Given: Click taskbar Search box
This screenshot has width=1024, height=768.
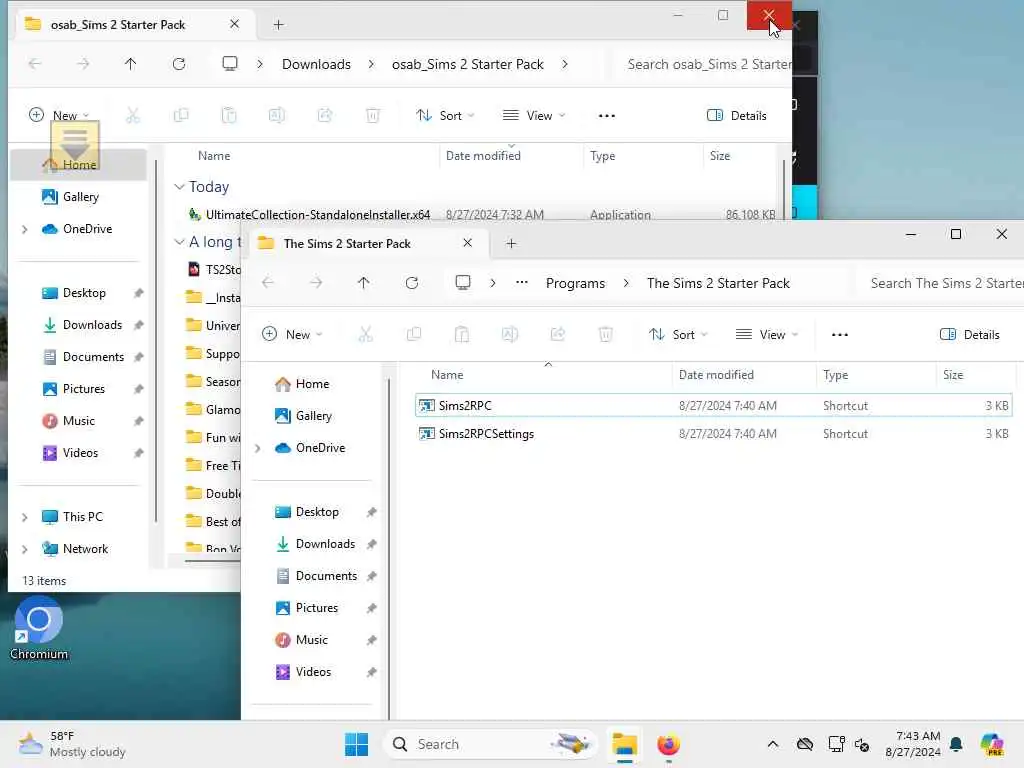Looking at the screenshot, I should pyautogui.click(x=491, y=744).
